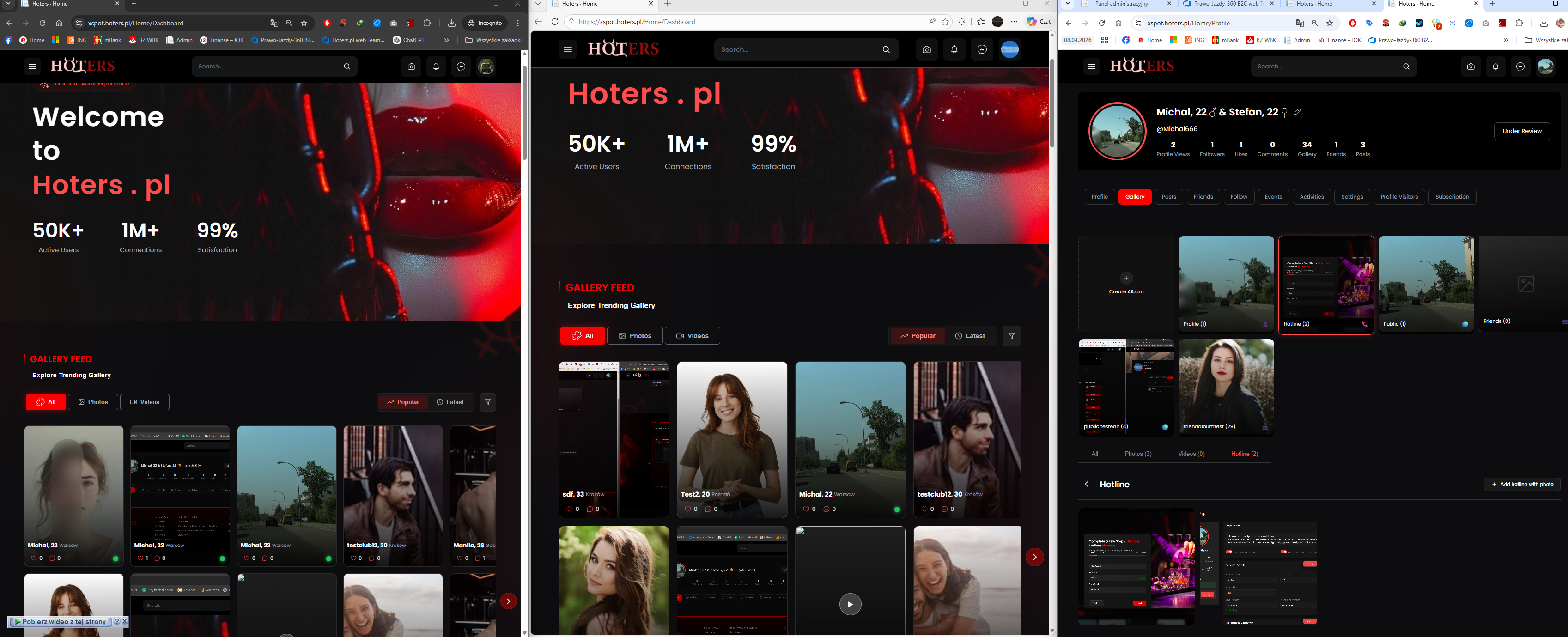Open the downloads icon in the left Incognito Chrome toolbar
This screenshot has width=1568, height=637.
pos(452,23)
